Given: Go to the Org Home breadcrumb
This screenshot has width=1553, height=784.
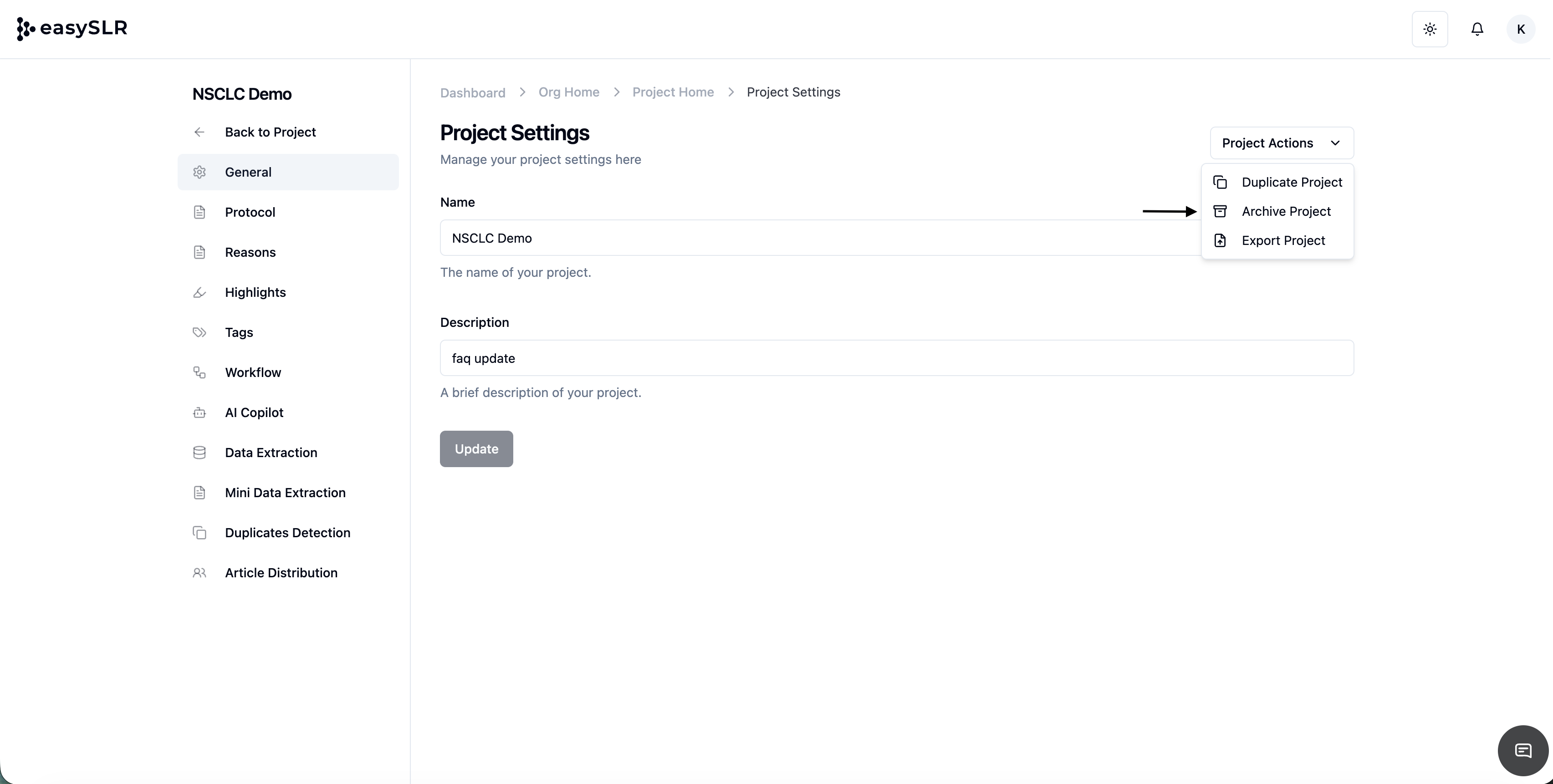Looking at the screenshot, I should (x=568, y=92).
